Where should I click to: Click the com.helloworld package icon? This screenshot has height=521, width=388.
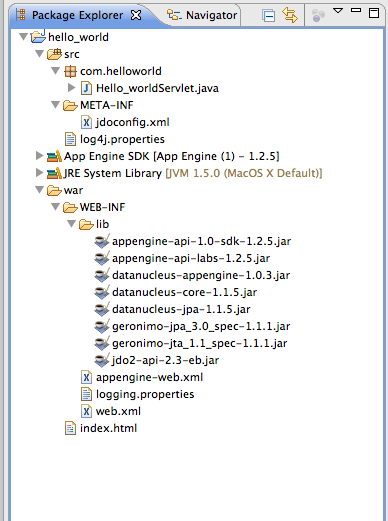(70, 71)
